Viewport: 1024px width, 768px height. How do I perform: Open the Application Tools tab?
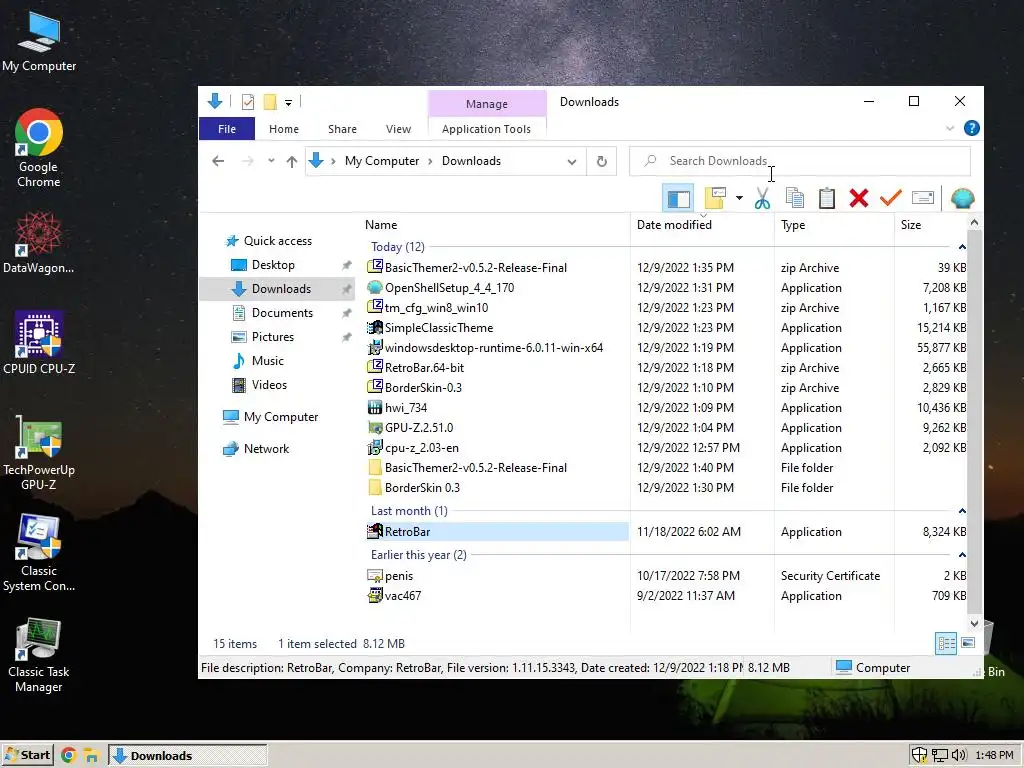pyautogui.click(x=487, y=129)
